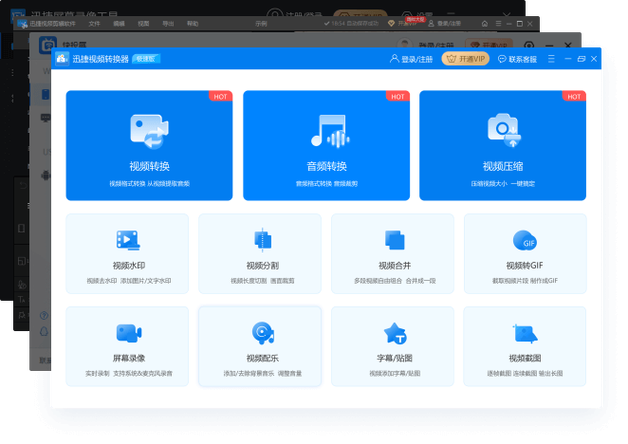The width and height of the screenshot is (628, 444).
Task: Select the 视频水印 watermark tool
Action: coord(127,253)
